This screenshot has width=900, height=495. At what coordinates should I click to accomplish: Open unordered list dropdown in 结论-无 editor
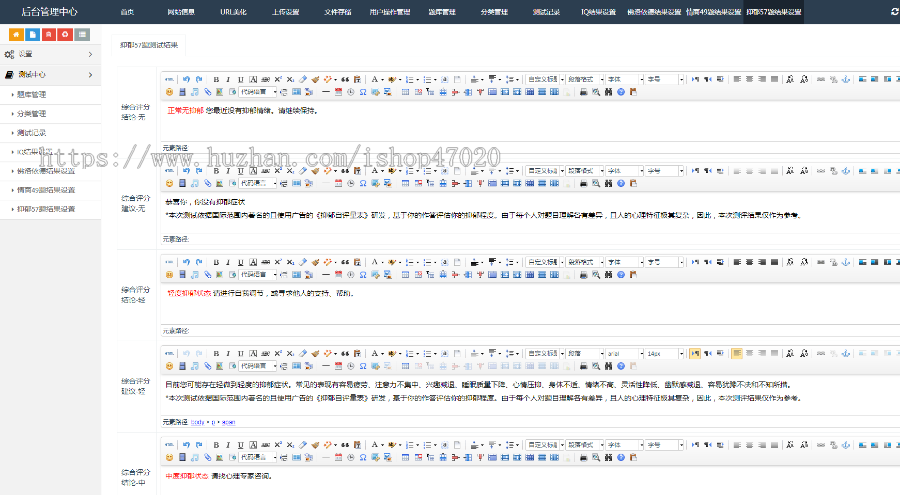pos(435,80)
